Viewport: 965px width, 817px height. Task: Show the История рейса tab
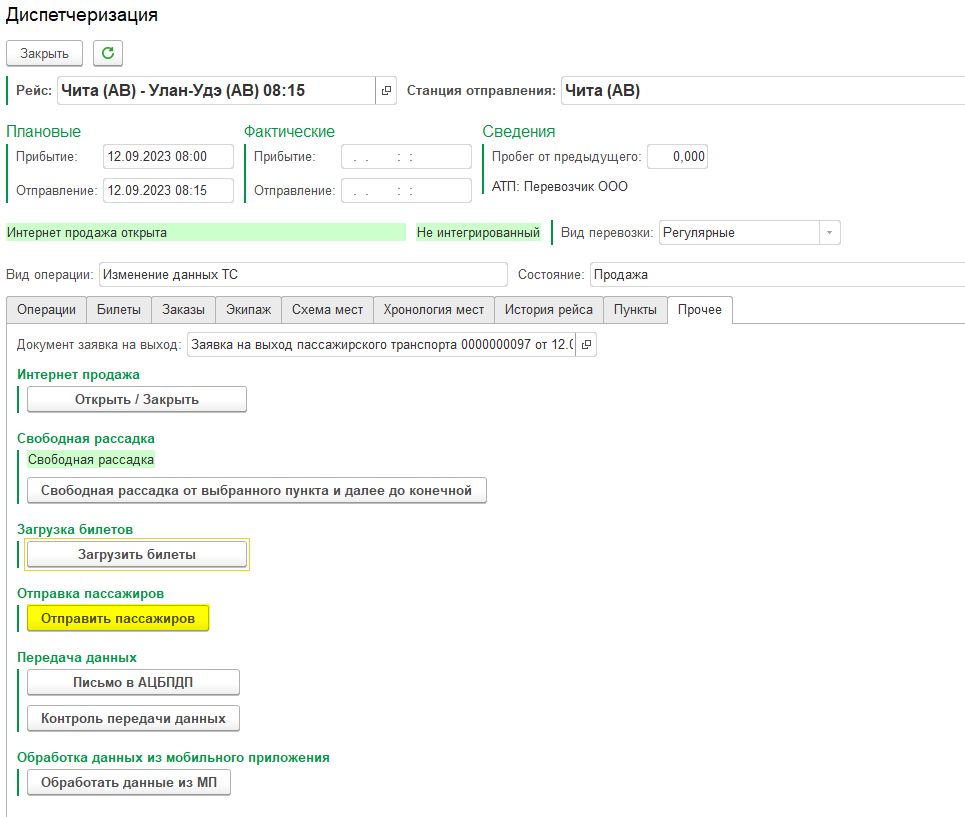(549, 310)
